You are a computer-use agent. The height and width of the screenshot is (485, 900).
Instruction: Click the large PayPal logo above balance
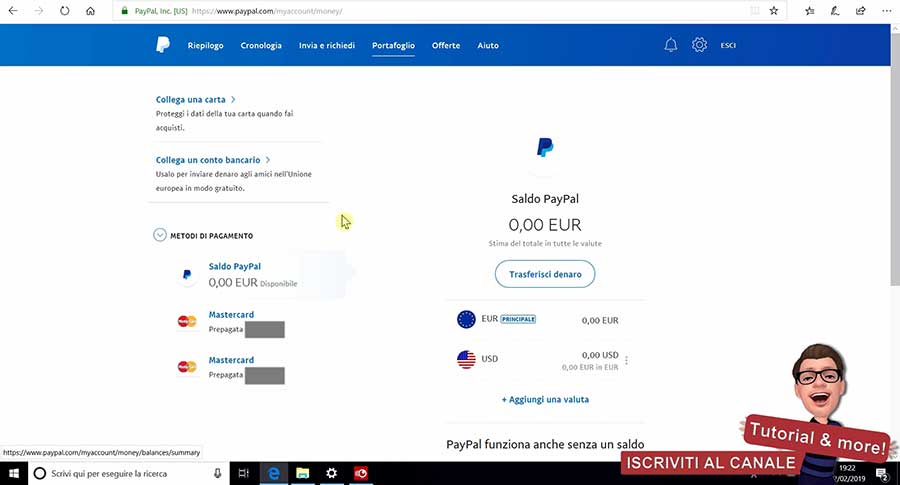tap(545, 148)
